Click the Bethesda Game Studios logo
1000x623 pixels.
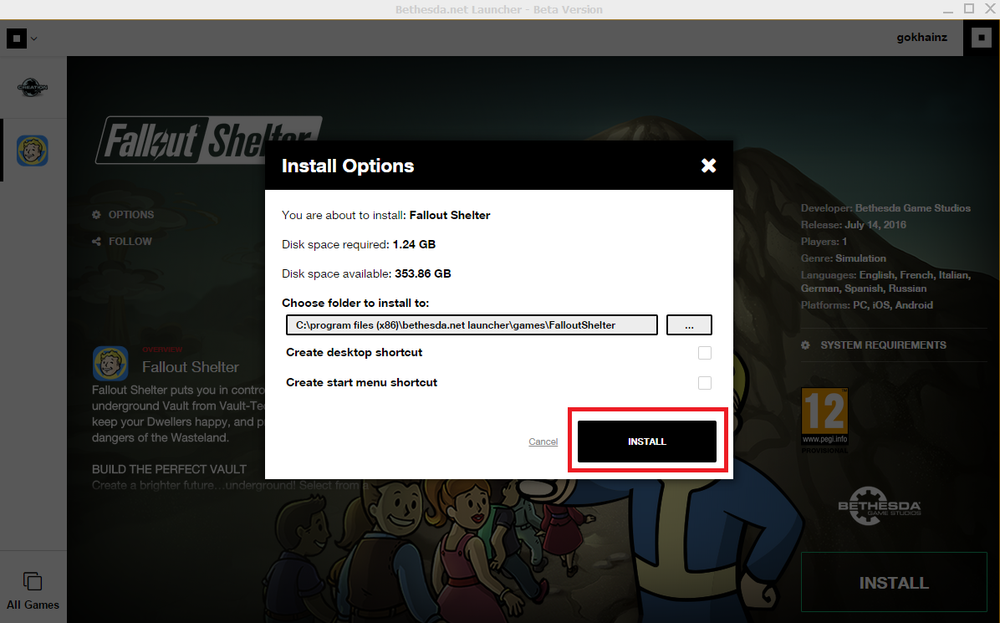[879, 506]
